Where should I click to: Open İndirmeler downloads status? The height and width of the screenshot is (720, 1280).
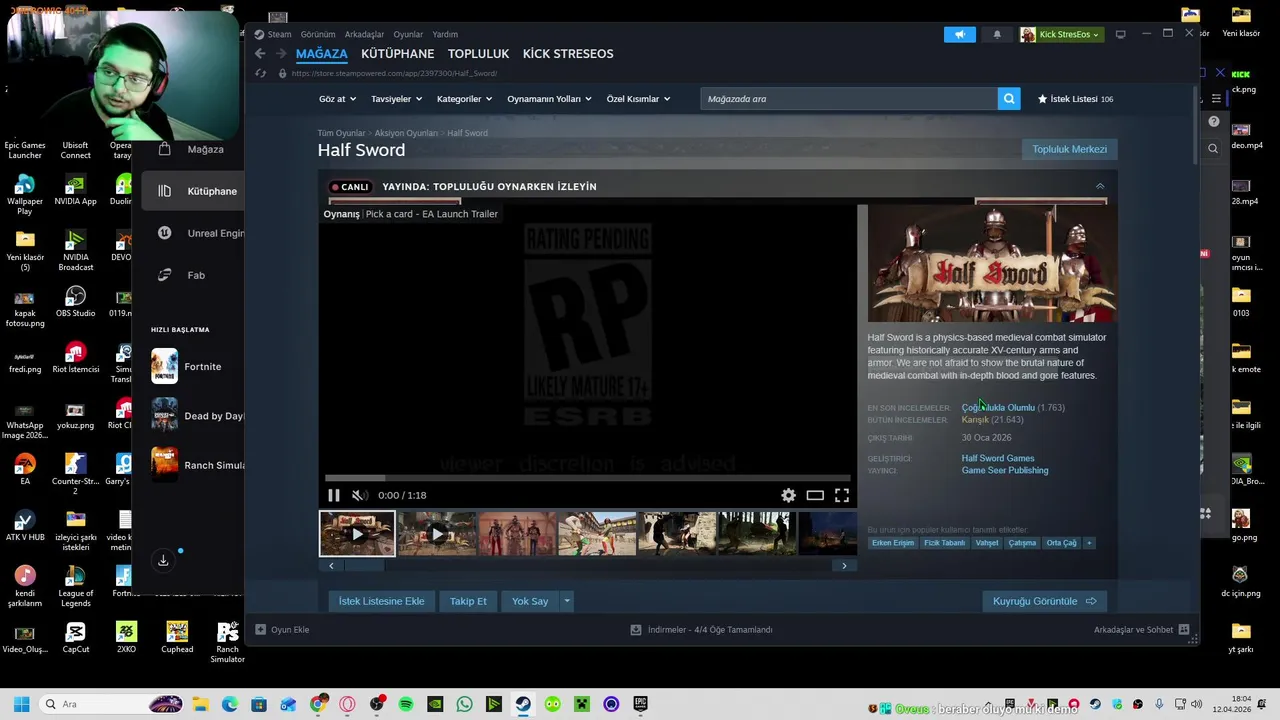coord(702,630)
